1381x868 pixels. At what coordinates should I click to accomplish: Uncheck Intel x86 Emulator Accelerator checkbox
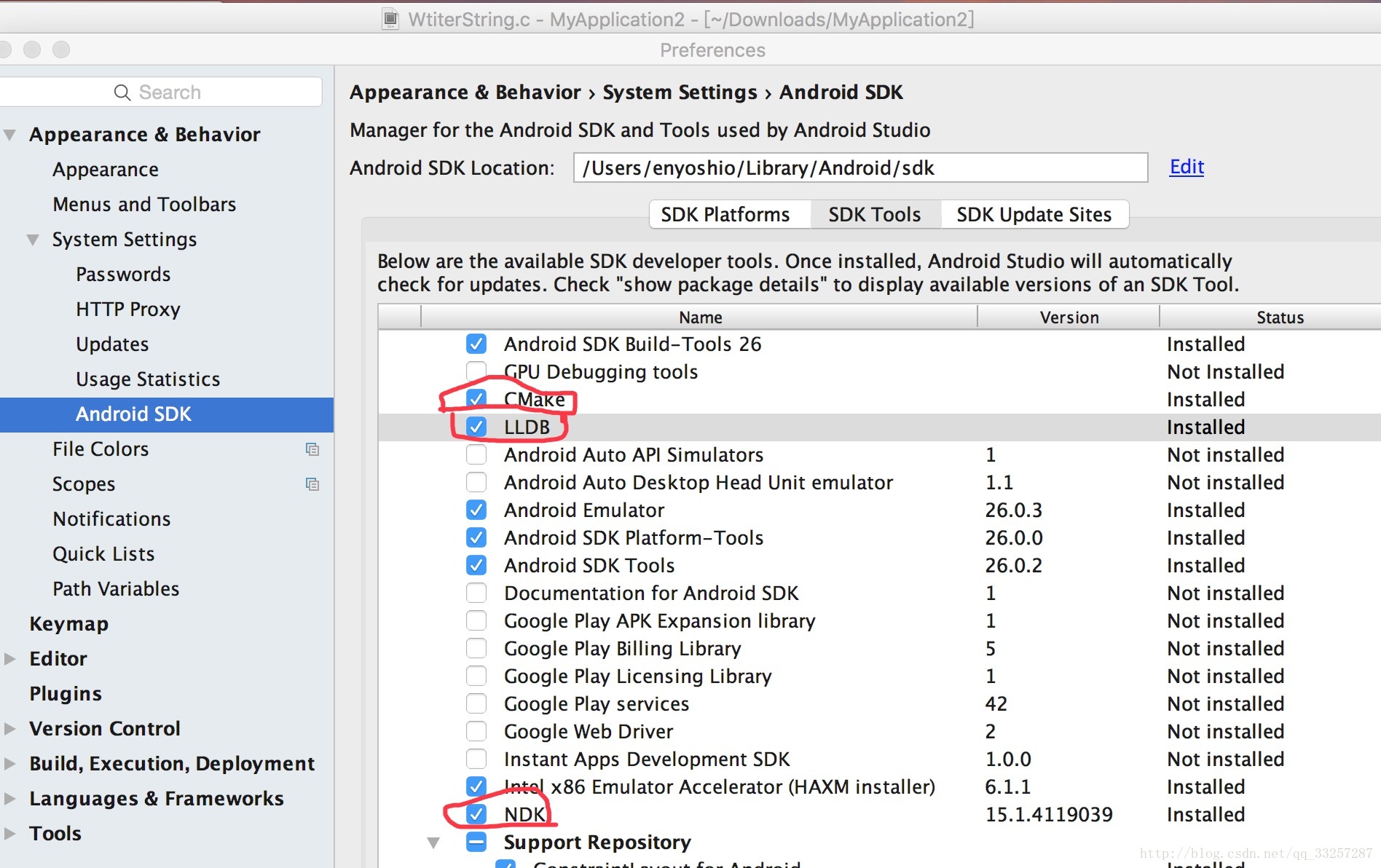pyautogui.click(x=476, y=786)
